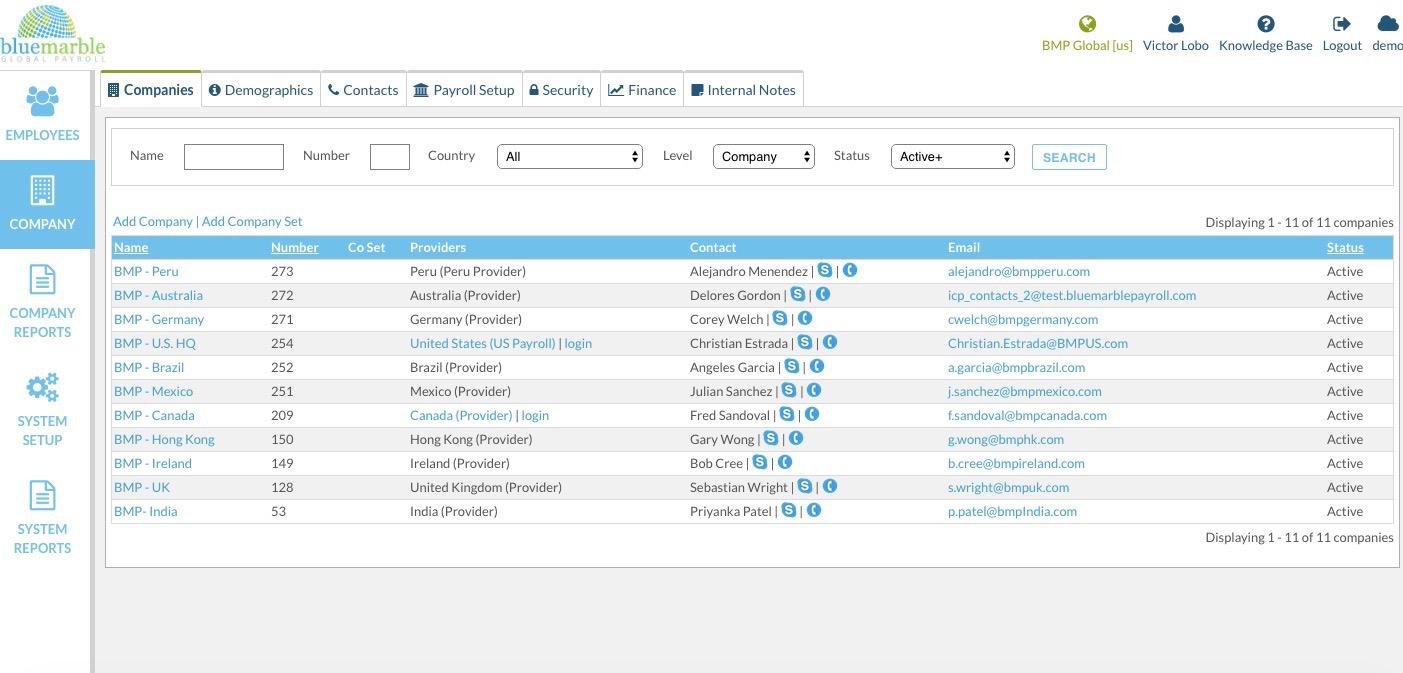
Task: Click phone icon for Gary Wong
Action: [796, 438]
